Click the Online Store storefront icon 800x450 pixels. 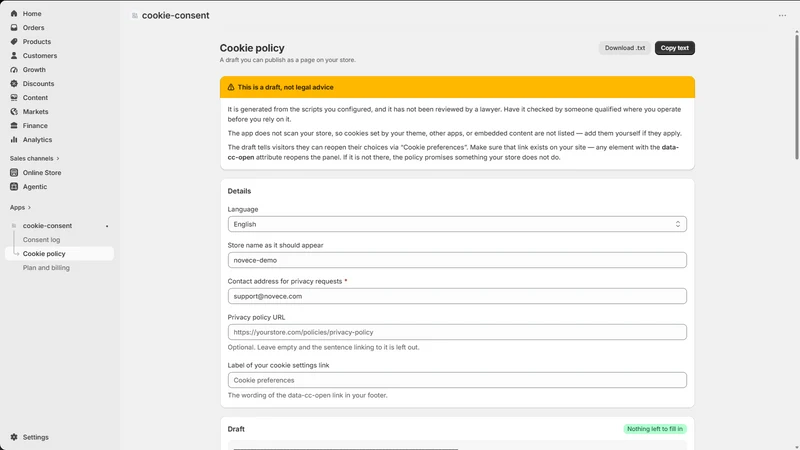(14, 172)
